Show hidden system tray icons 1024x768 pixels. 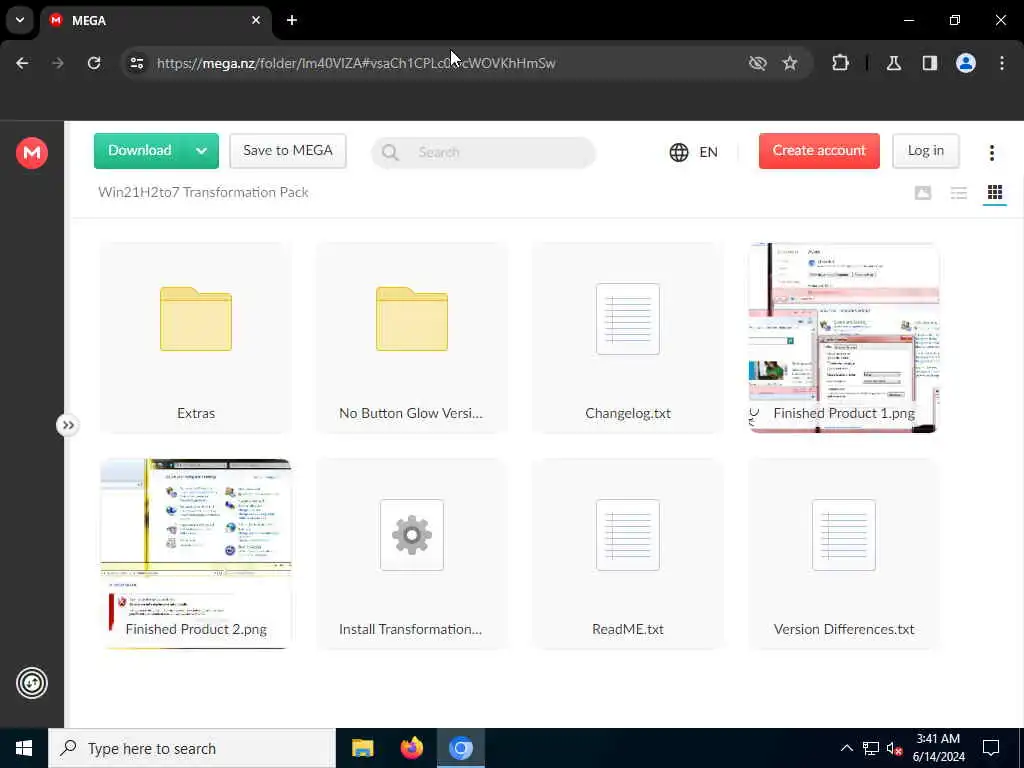846,748
